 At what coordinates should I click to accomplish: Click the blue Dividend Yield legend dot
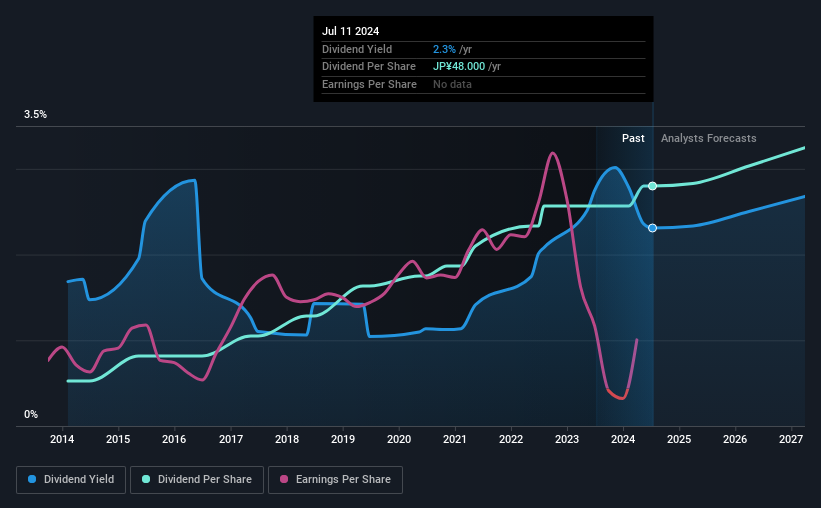32,479
